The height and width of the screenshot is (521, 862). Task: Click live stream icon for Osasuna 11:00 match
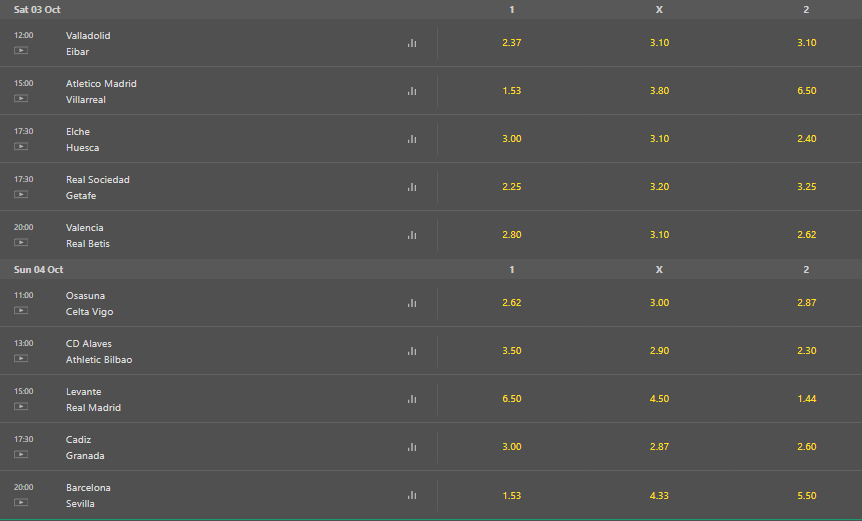(21, 311)
